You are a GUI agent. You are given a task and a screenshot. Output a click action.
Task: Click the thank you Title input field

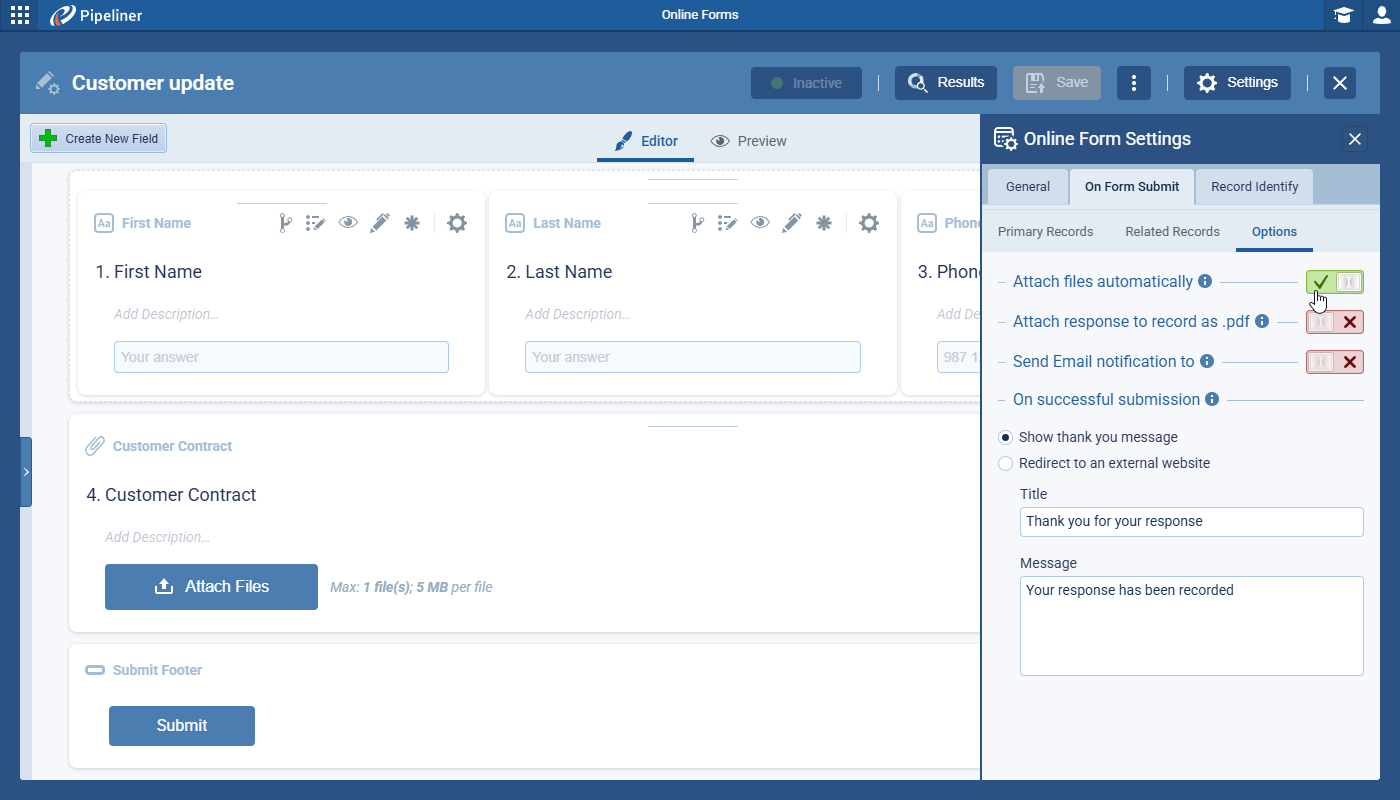[1191, 521]
